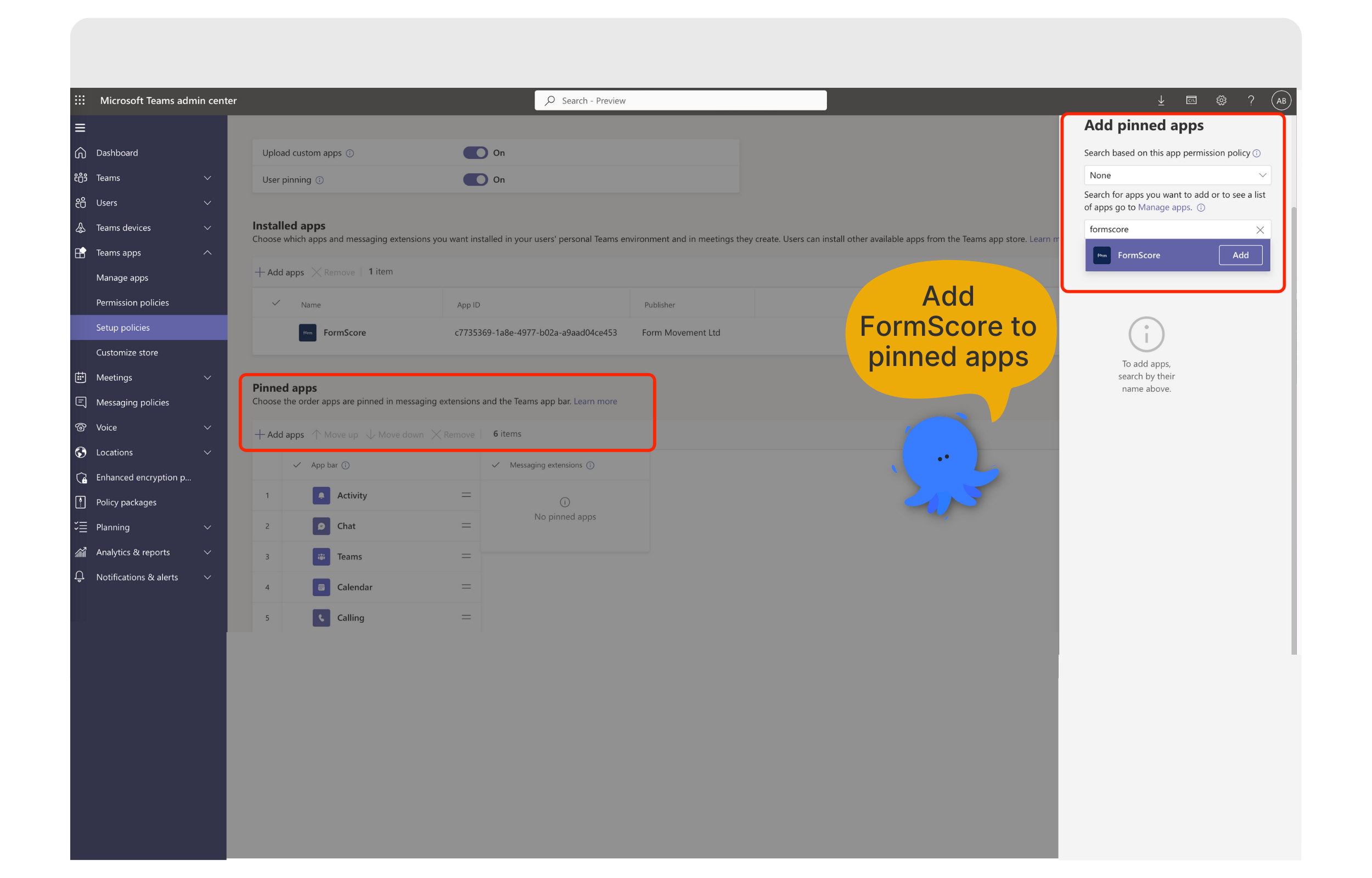Open the help question mark icon

1251,100
